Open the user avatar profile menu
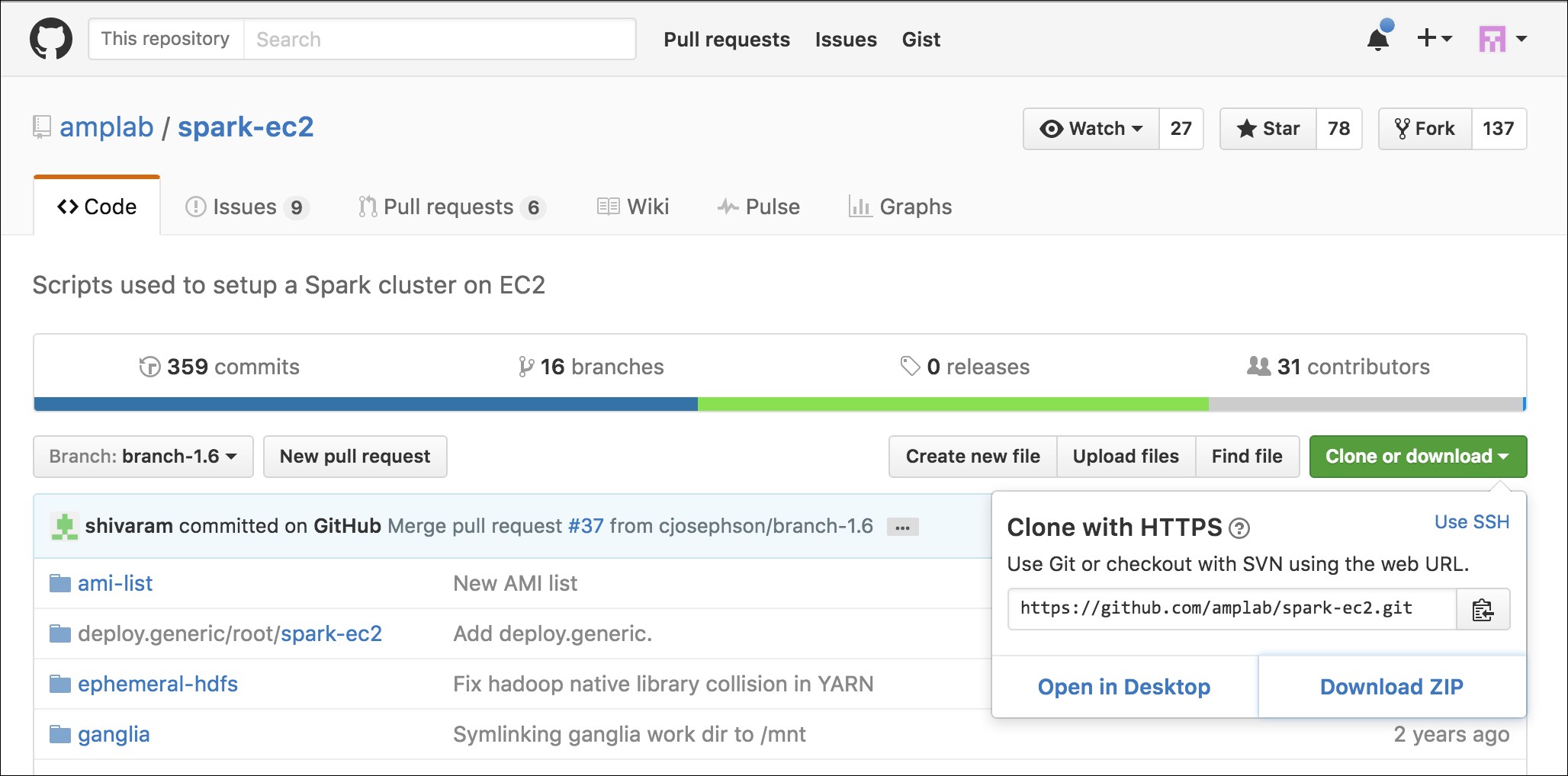The image size is (1568, 776). tap(1502, 39)
